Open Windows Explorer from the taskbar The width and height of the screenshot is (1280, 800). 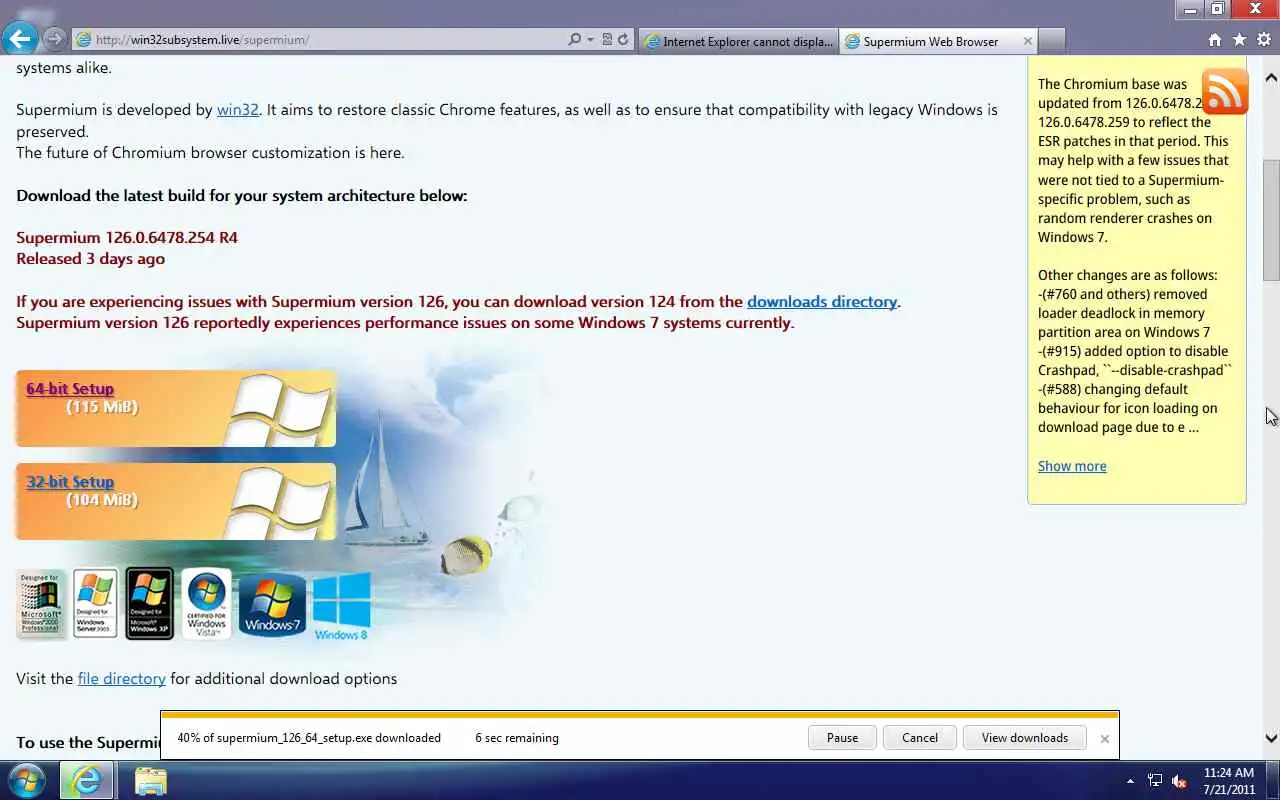[x=150, y=780]
